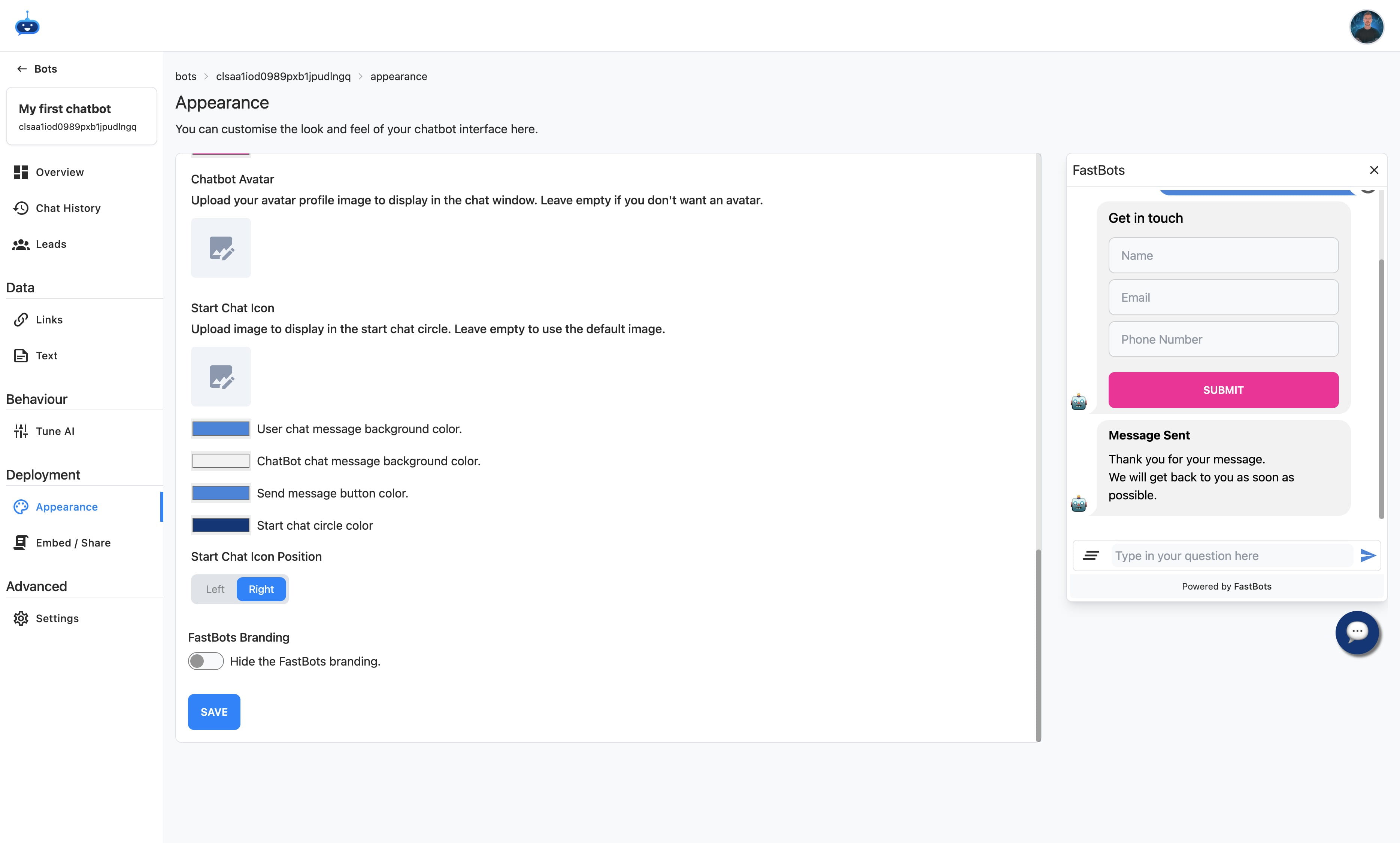This screenshot has width=1400, height=843.
Task: Click the send message icon in chat preview
Action: [1367, 555]
